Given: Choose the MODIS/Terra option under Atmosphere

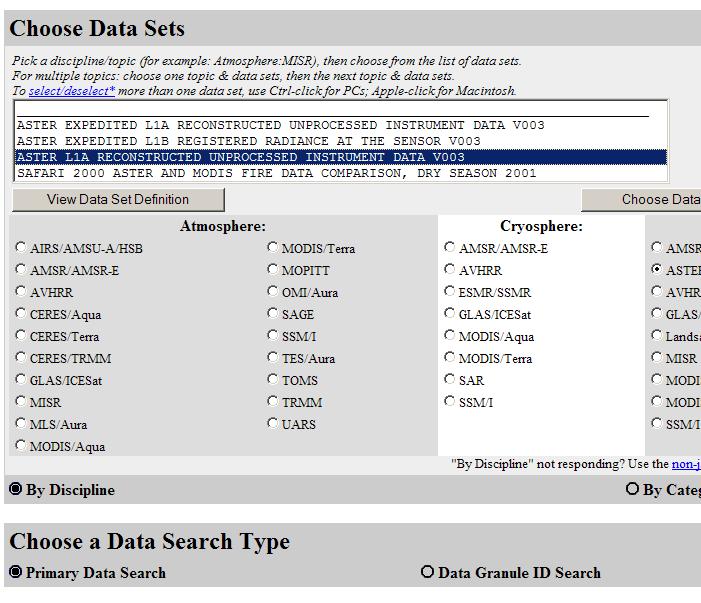Looking at the screenshot, I should [x=273, y=248].
